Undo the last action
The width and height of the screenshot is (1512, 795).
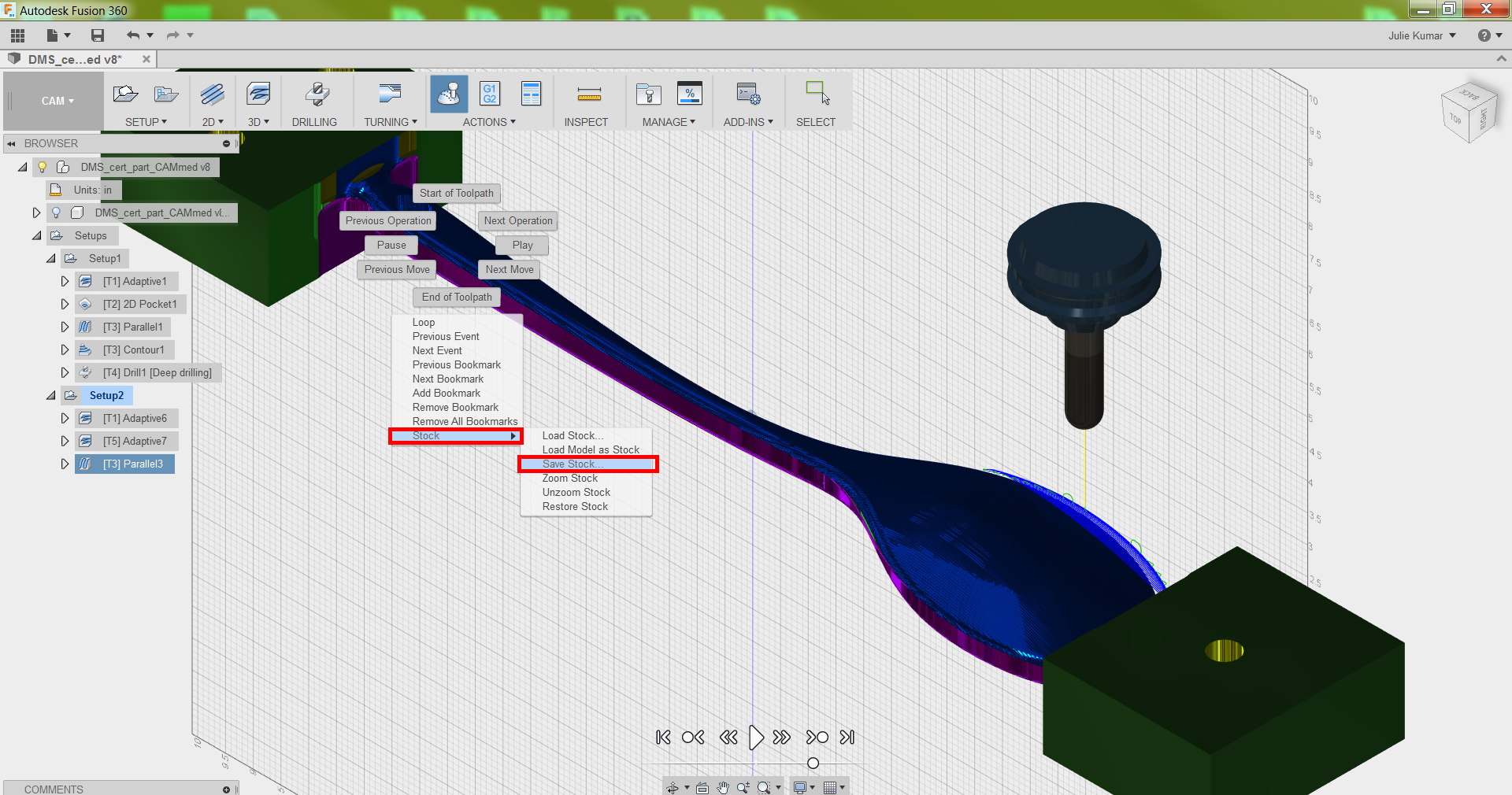pos(133,35)
